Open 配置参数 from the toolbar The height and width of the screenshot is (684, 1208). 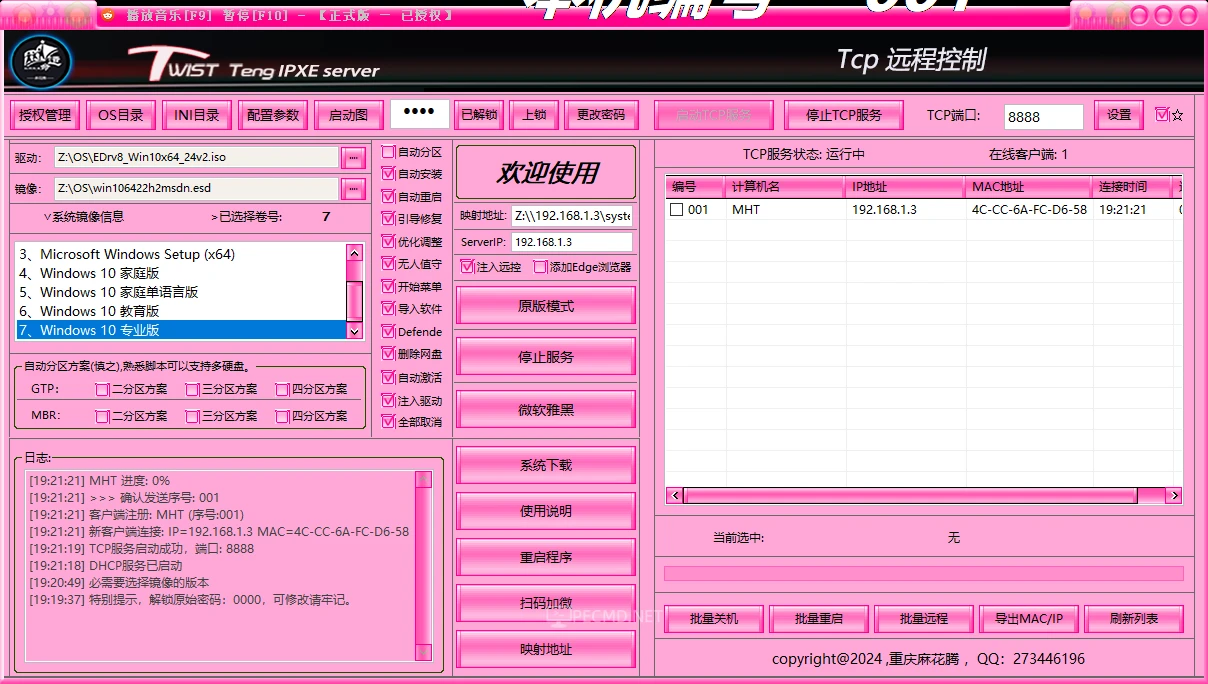(x=272, y=114)
